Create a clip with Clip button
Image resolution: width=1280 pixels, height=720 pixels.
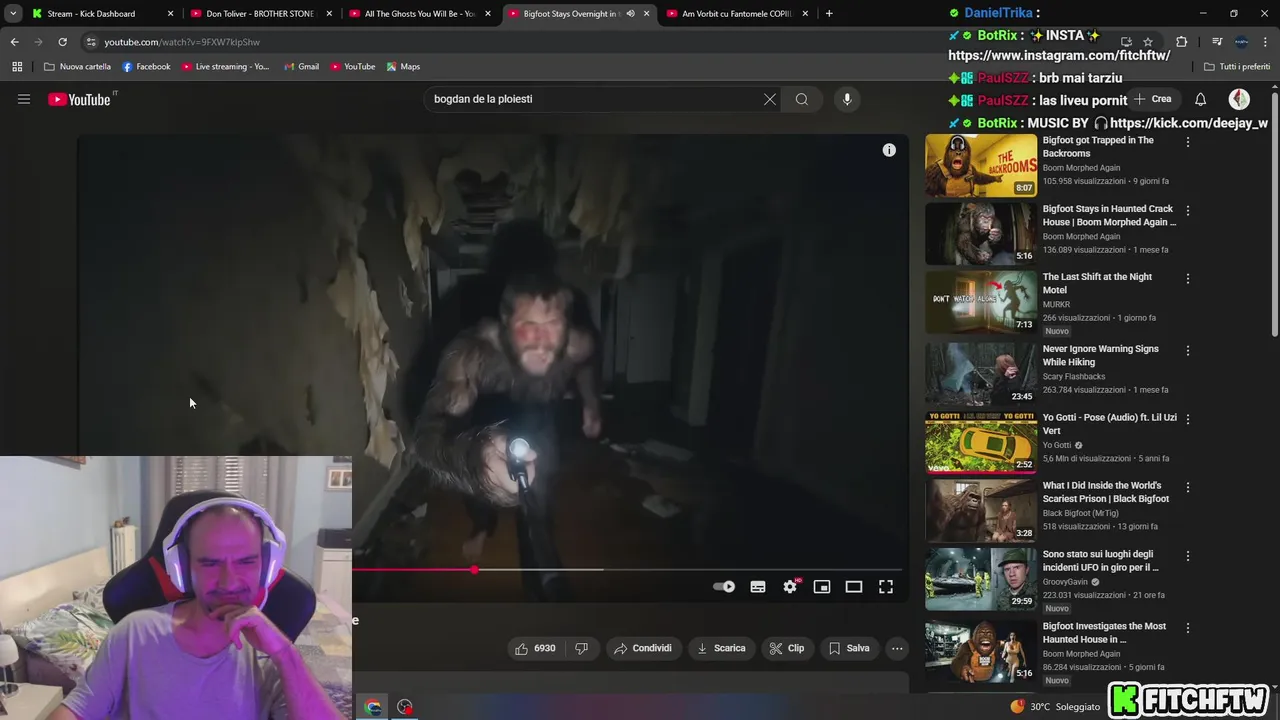[x=786, y=648]
